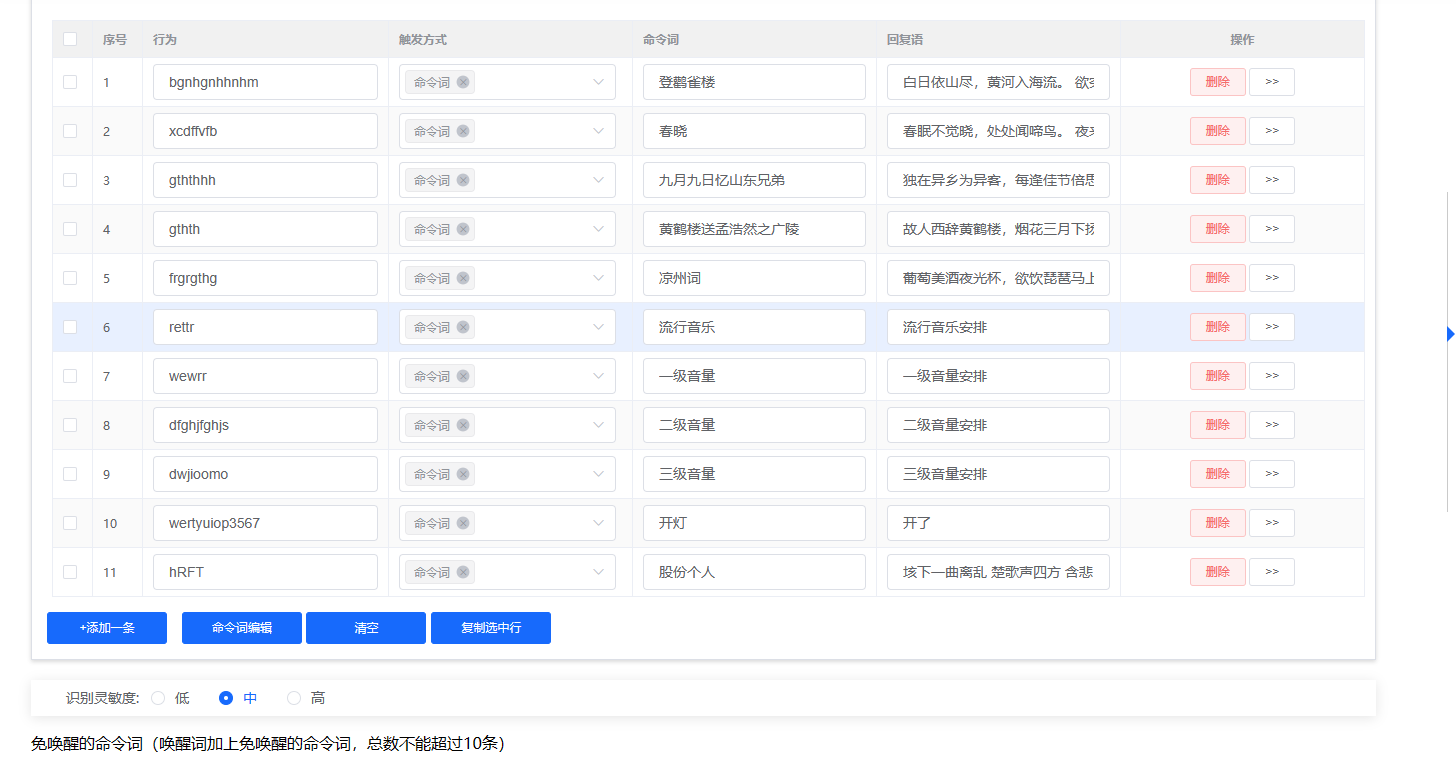The width and height of the screenshot is (1456, 763).
Task: Check the box for row 9 dwjioomo
Action: (70, 474)
